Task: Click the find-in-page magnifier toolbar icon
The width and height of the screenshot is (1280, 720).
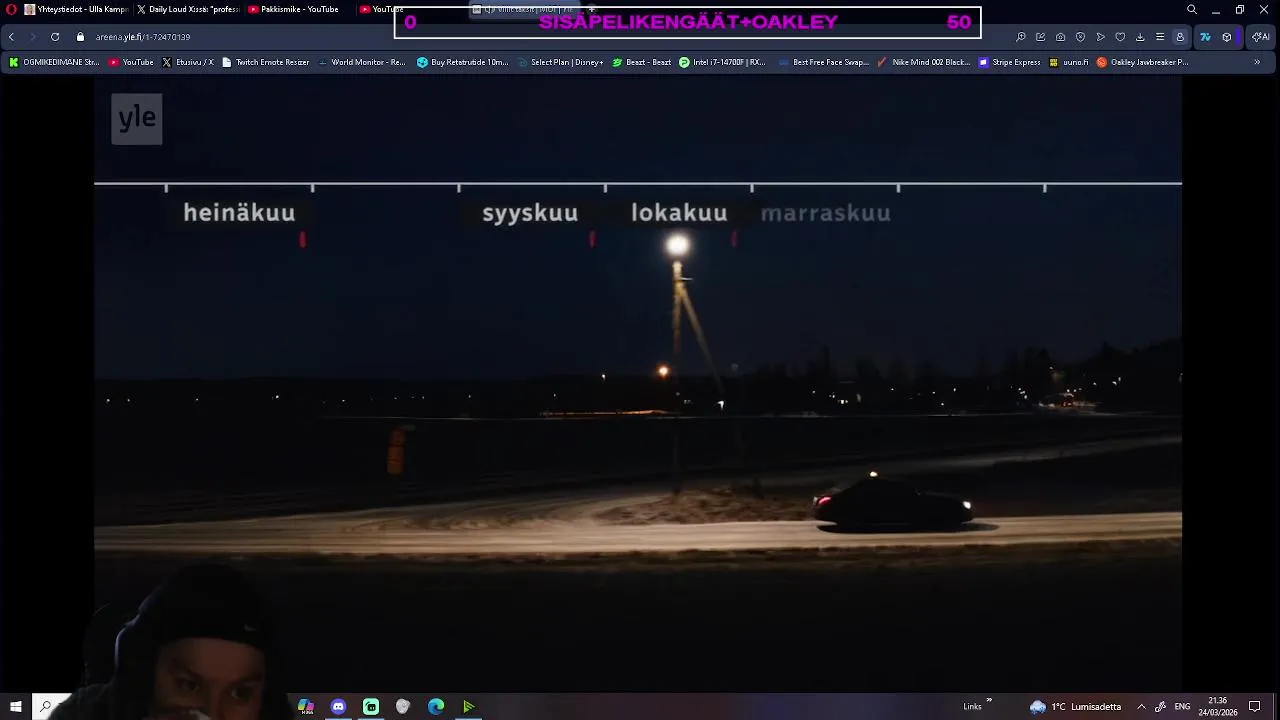Action: [1021, 37]
